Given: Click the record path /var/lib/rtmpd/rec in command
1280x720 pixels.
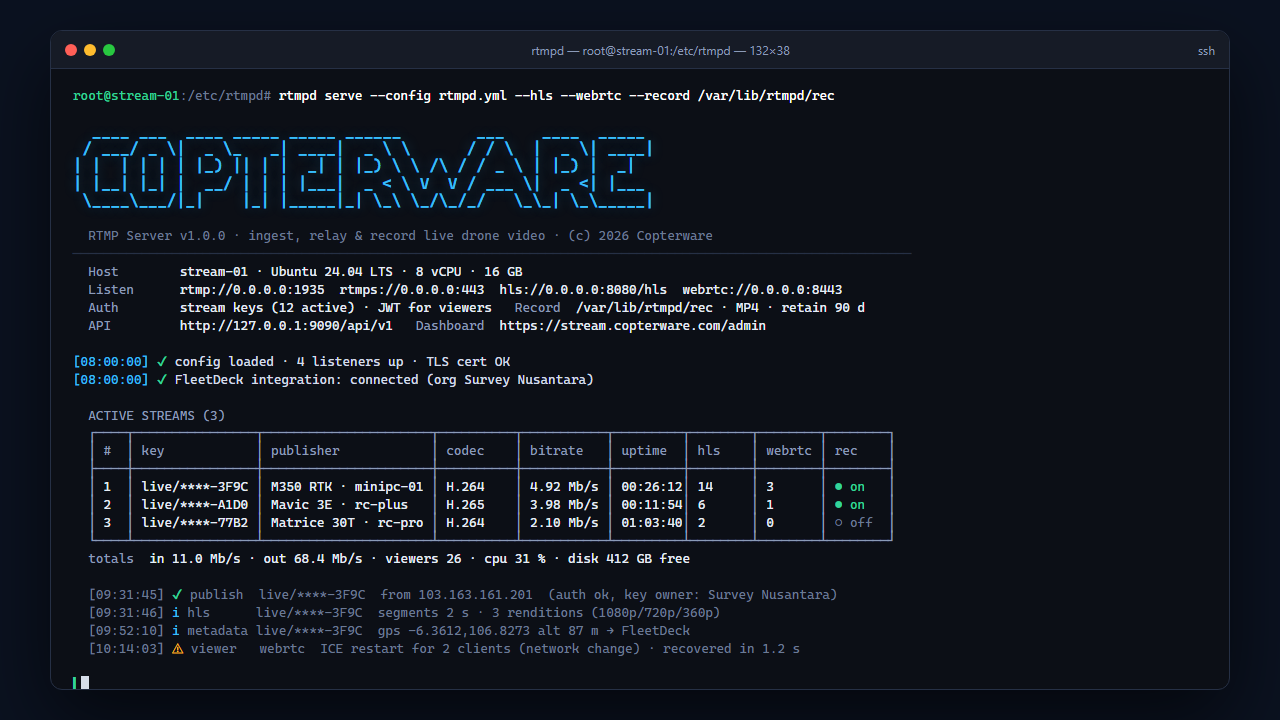Looking at the screenshot, I should click(766, 96).
